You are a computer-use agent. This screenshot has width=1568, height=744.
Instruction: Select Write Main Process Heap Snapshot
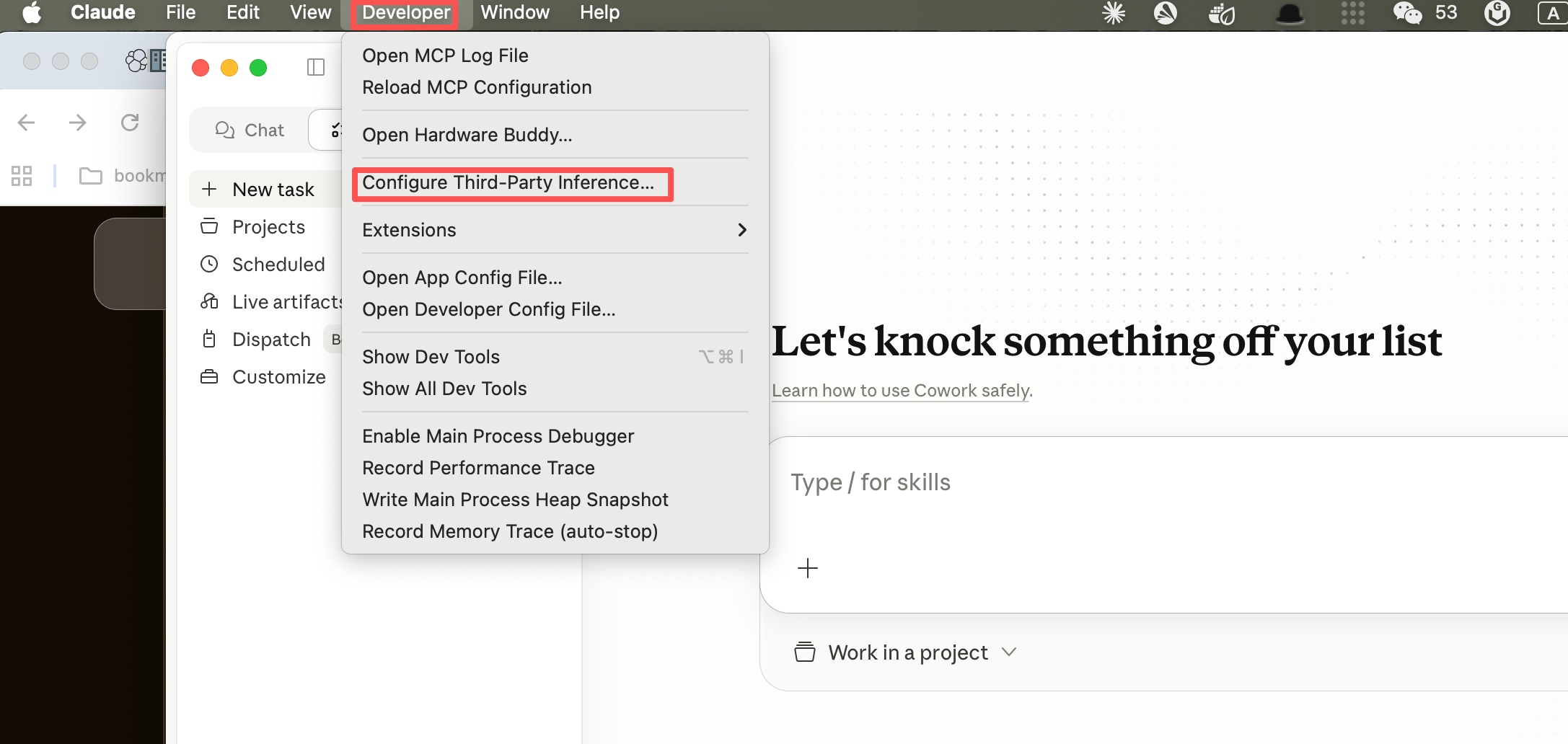pyautogui.click(x=555, y=500)
